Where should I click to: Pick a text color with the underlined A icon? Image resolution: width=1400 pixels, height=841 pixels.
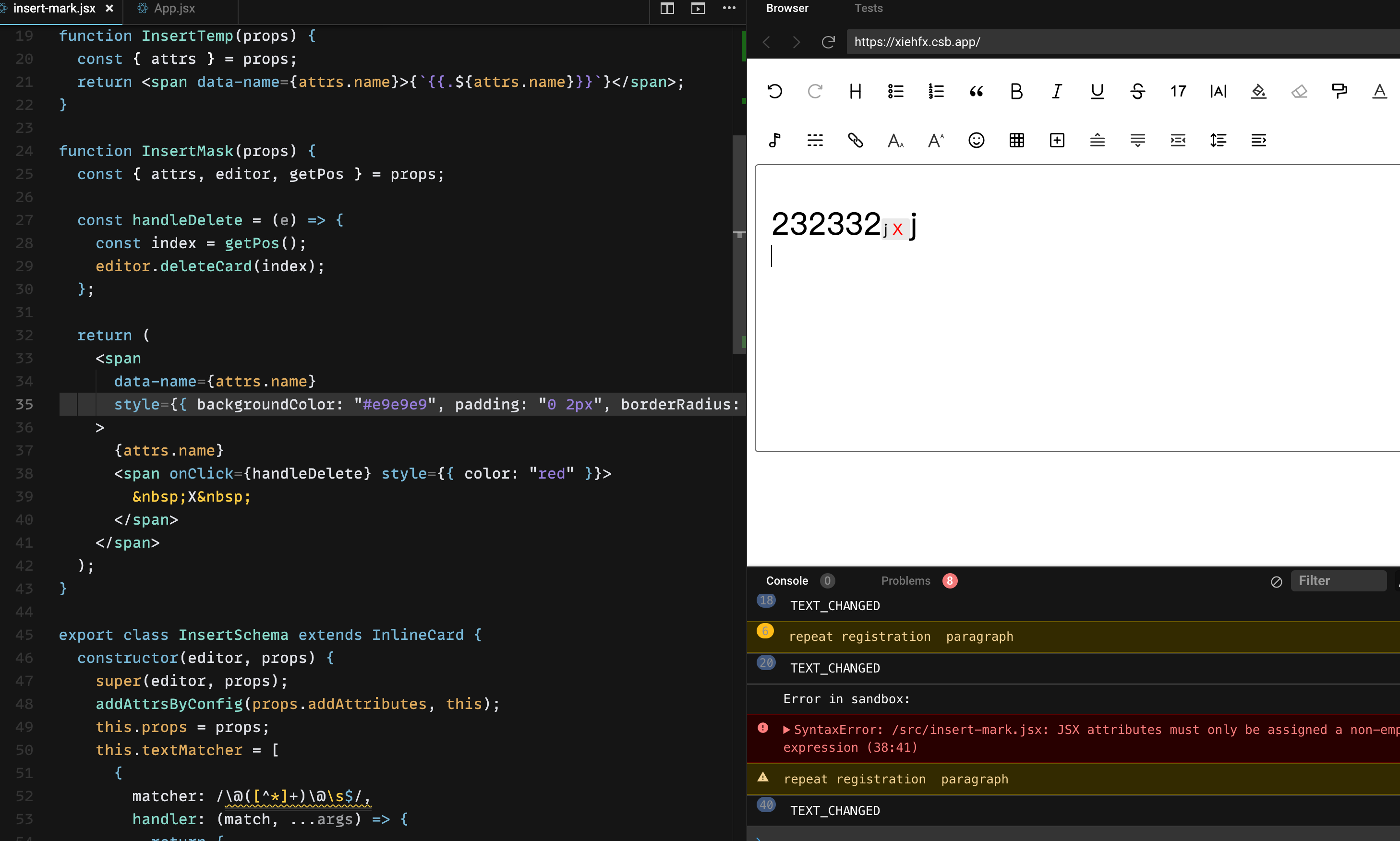coord(1379,91)
